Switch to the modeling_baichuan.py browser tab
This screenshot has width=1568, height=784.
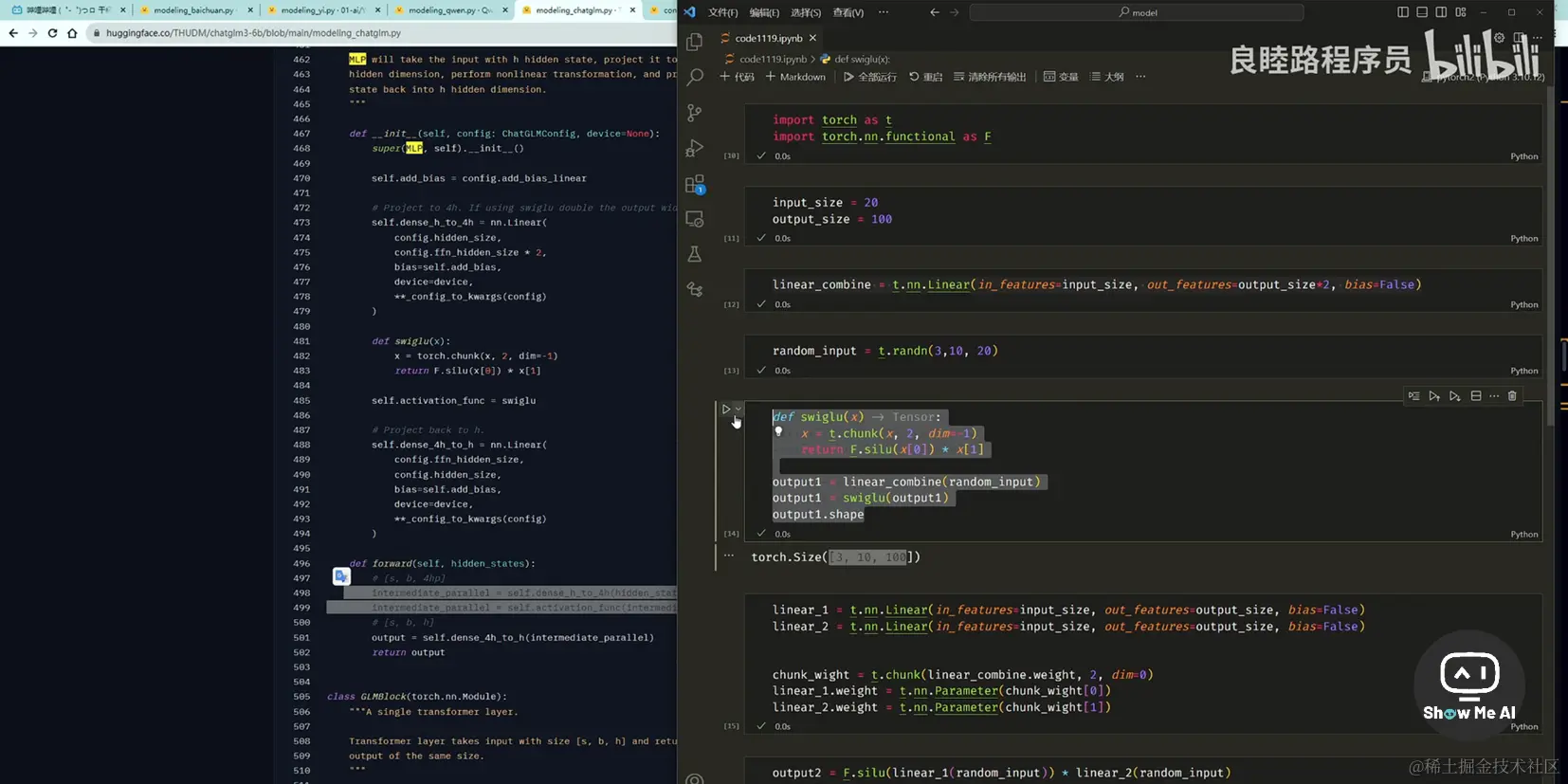[193, 10]
